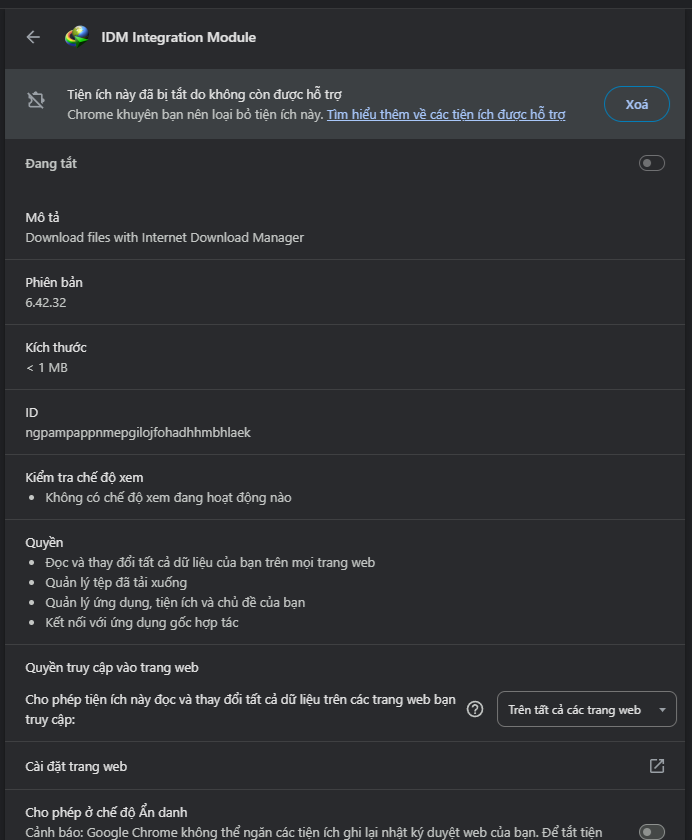Click the 'Kết nối với ứng dụng gốc hợp tác' permission
This screenshot has height=840, width=692.
coord(142,622)
